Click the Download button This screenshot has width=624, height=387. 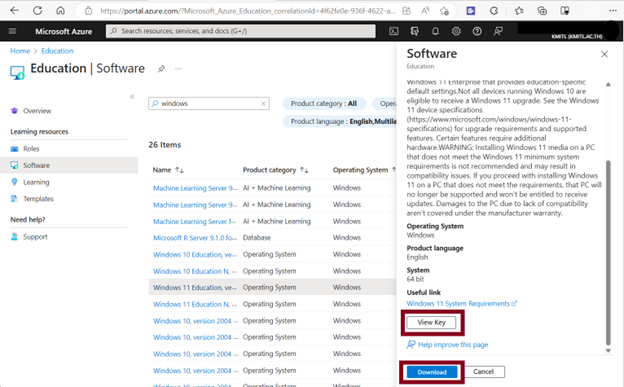pyautogui.click(x=432, y=372)
